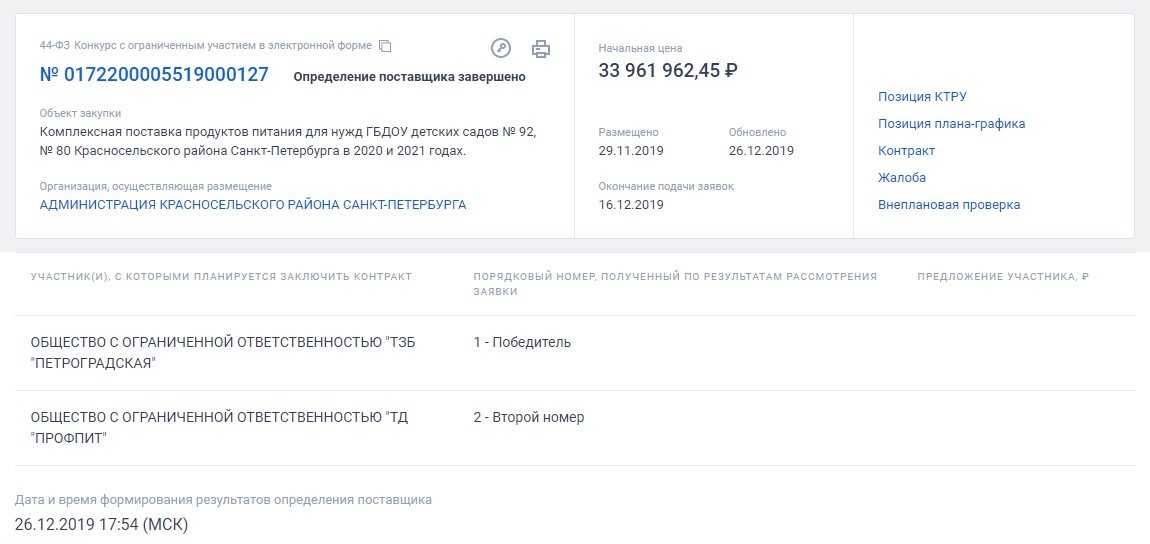Click the "1 - Победитель" cell
1150x544 pixels.
(x=522, y=343)
